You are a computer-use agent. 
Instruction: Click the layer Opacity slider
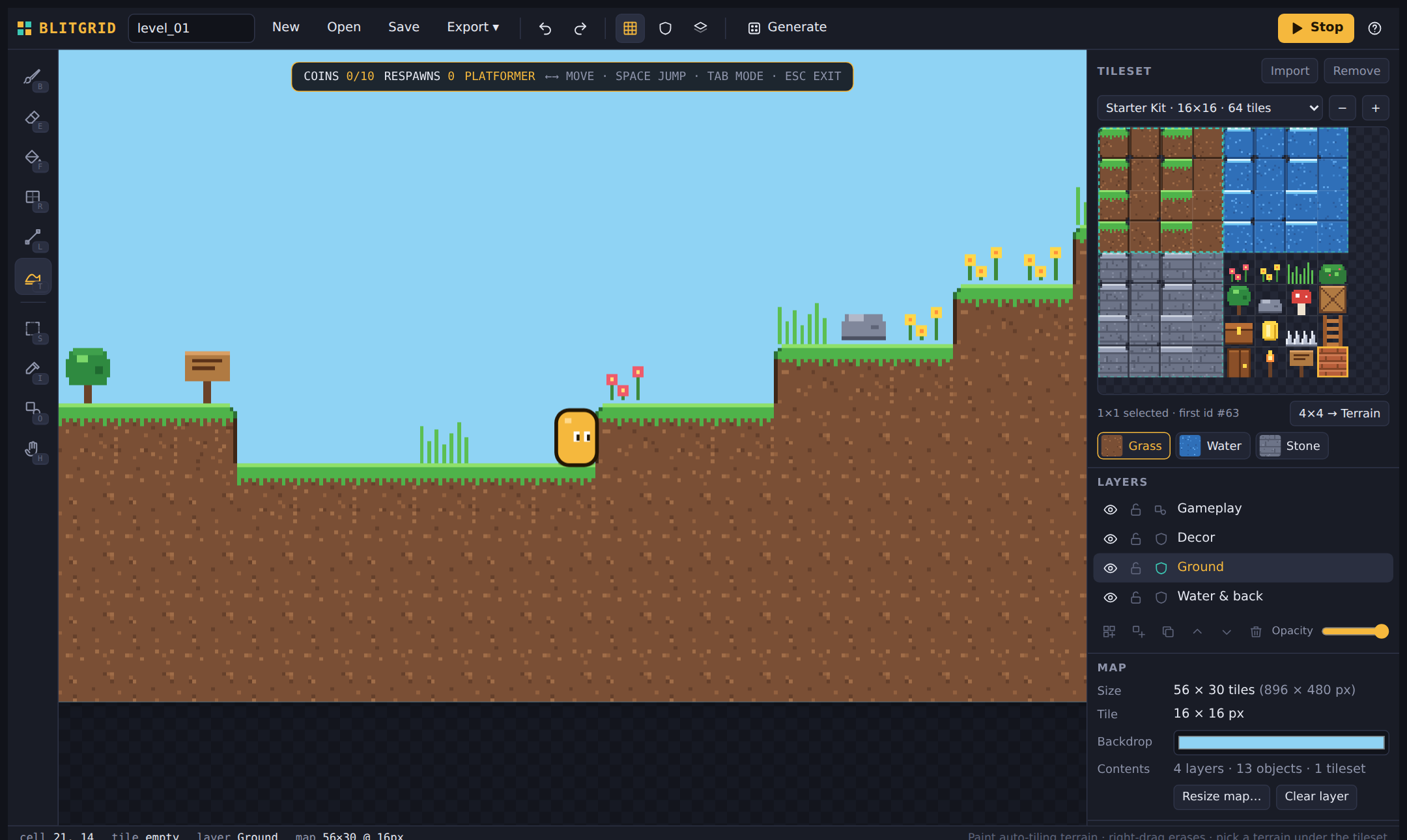[x=1355, y=632]
